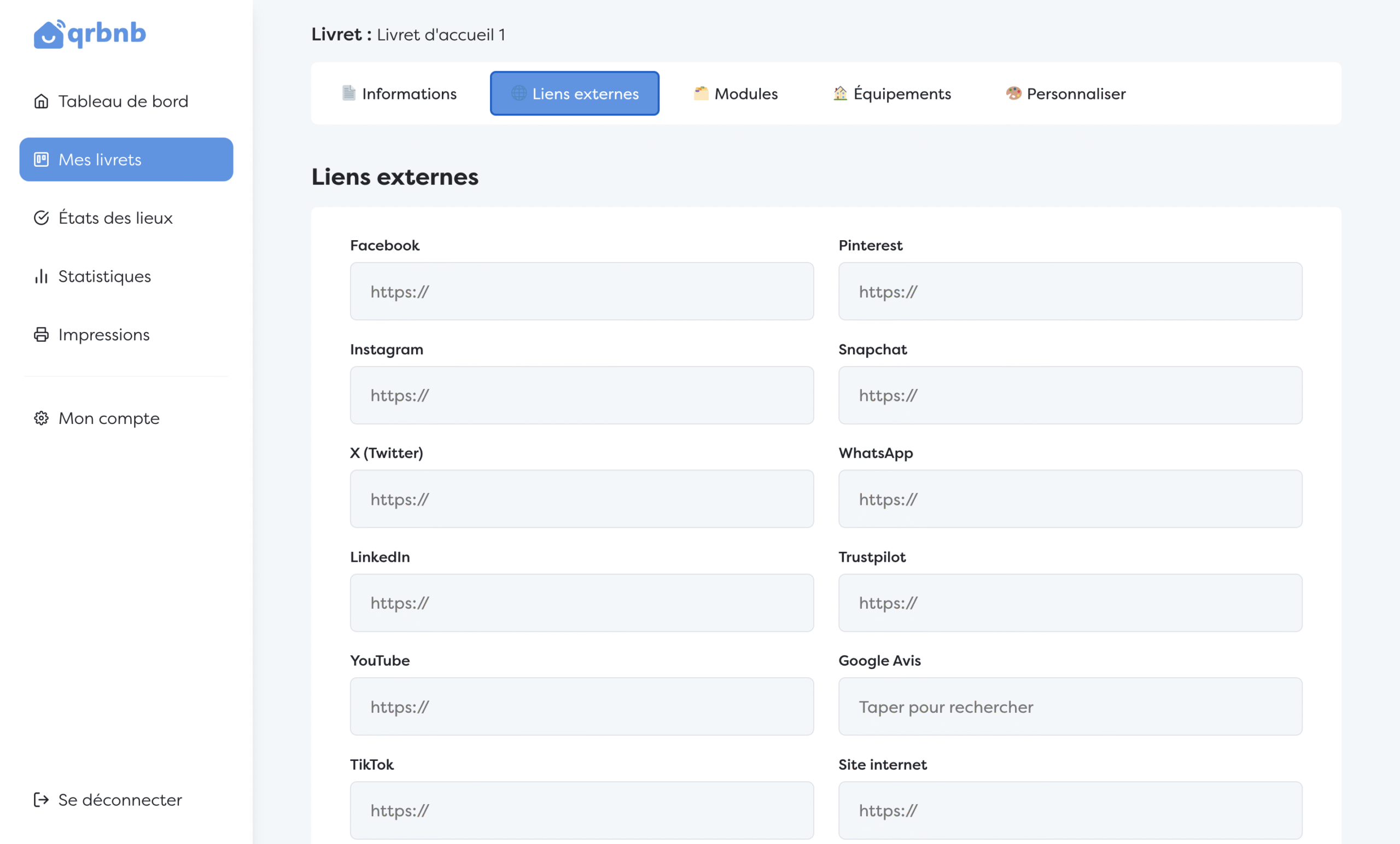1400x844 pixels.
Task: Click the Impressions printer icon
Action: point(41,335)
